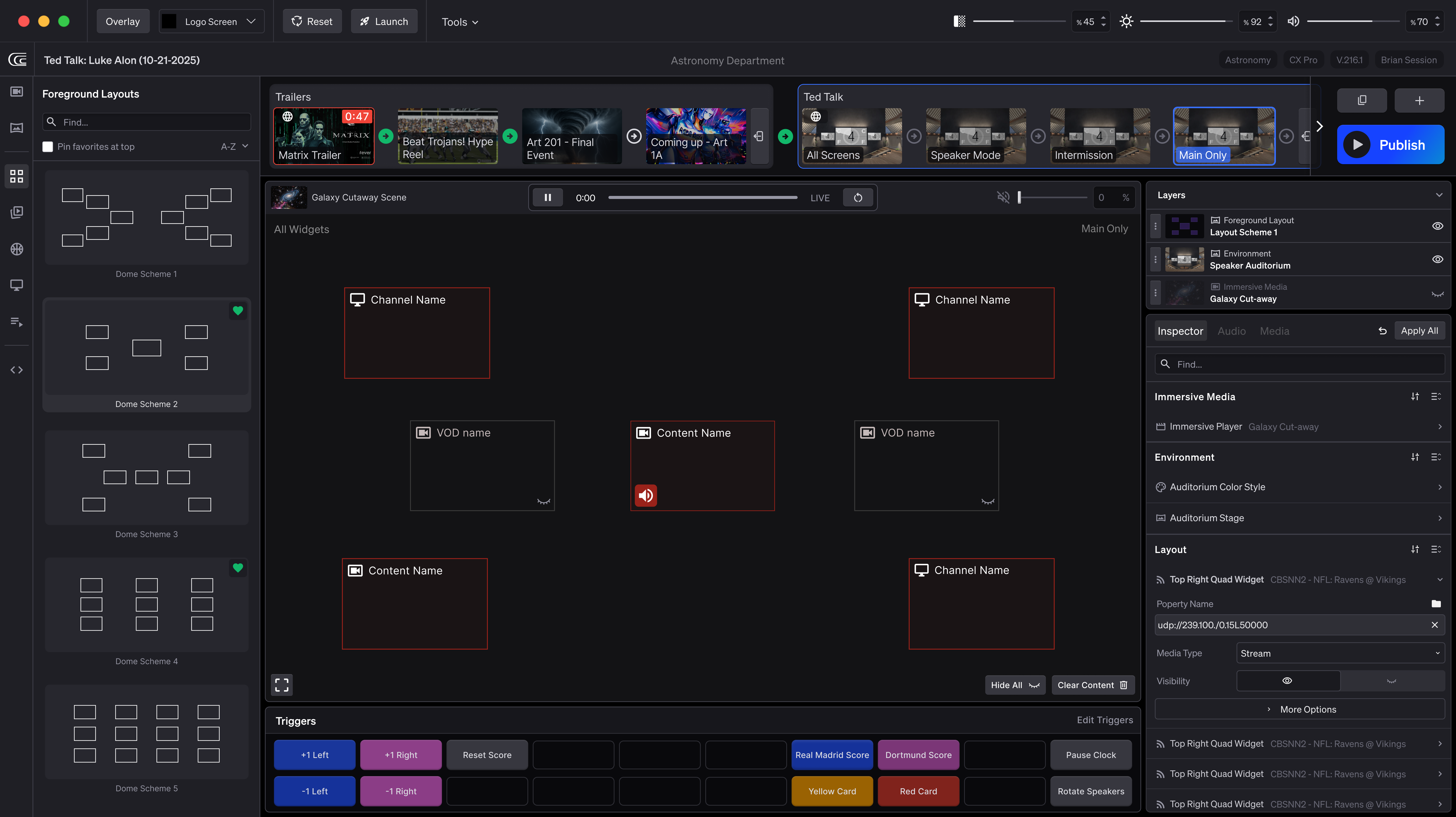Image resolution: width=1456 pixels, height=817 pixels.
Task: Switch to the Audio tab in inspector
Action: pos(1231,331)
